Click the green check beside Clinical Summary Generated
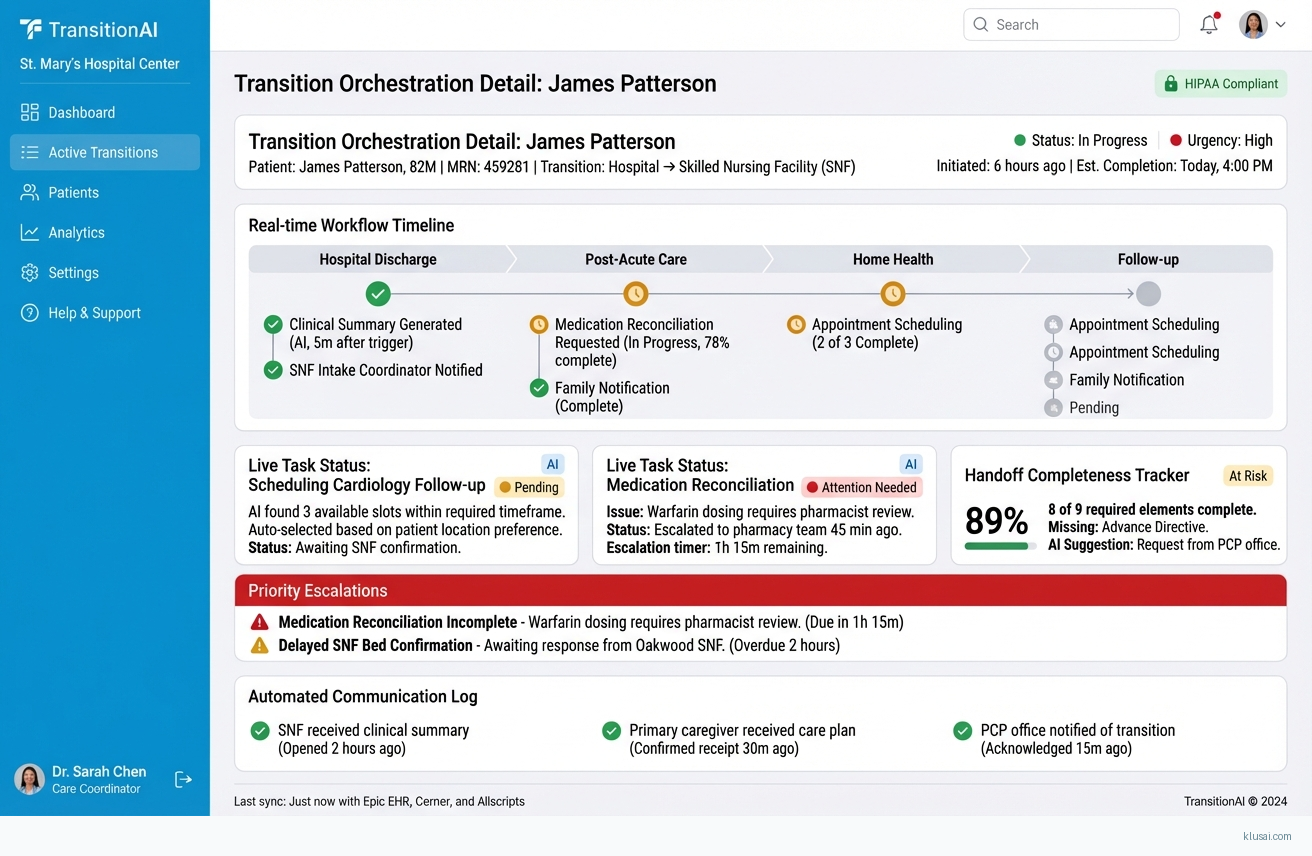 (273, 325)
